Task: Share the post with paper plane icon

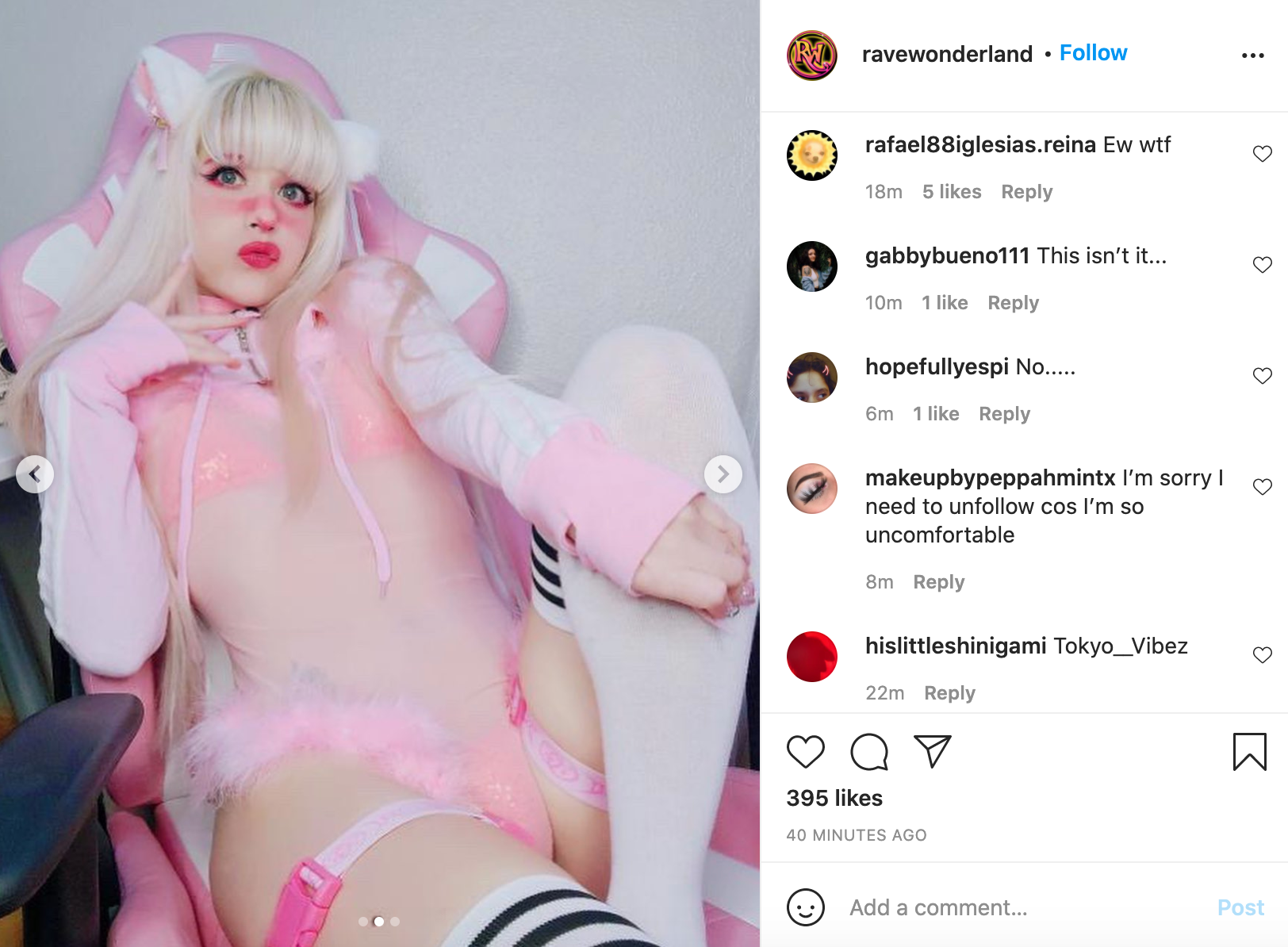Action: click(x=932, y=751)
